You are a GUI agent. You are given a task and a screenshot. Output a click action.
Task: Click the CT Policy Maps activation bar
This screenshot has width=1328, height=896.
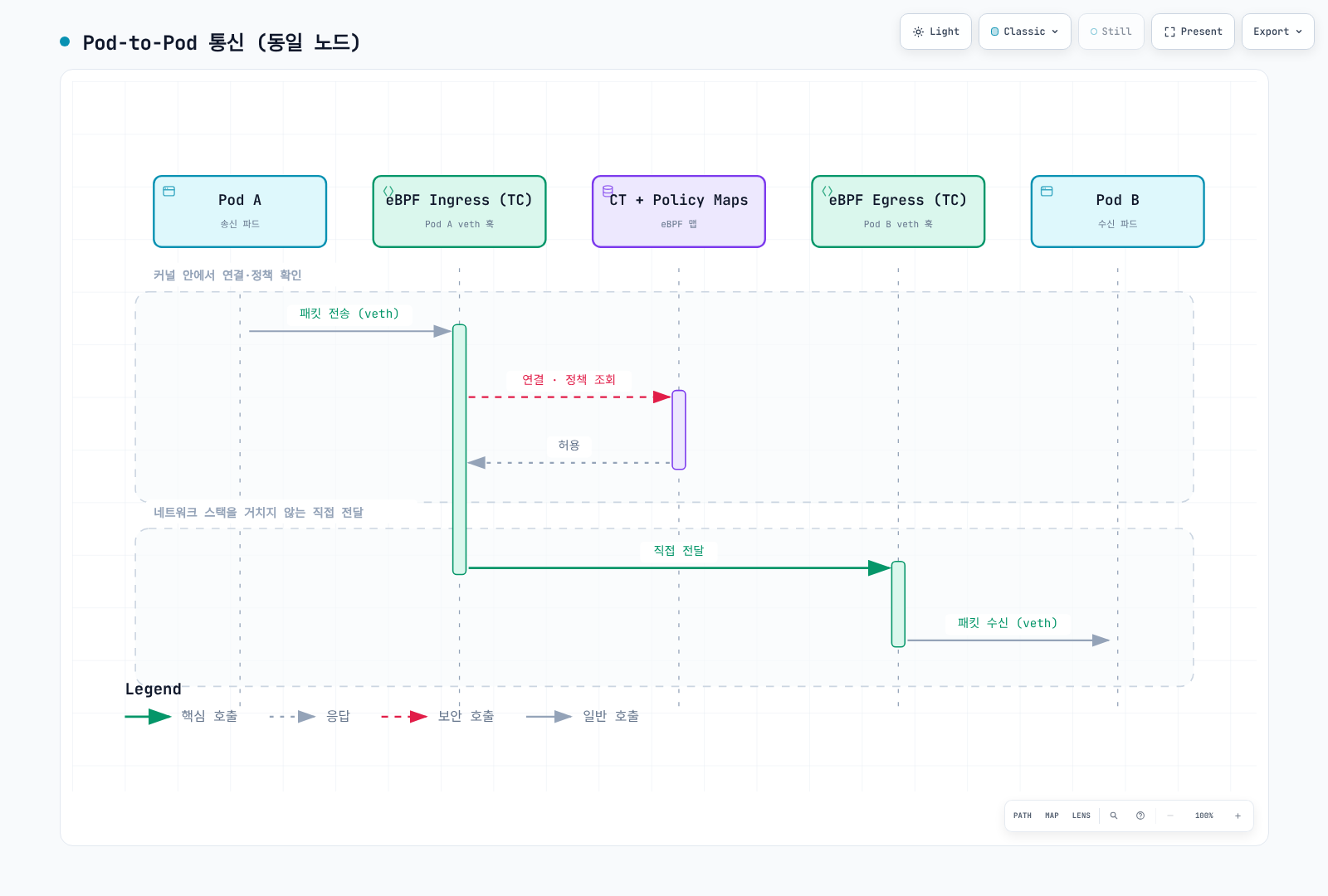point(679,430)
